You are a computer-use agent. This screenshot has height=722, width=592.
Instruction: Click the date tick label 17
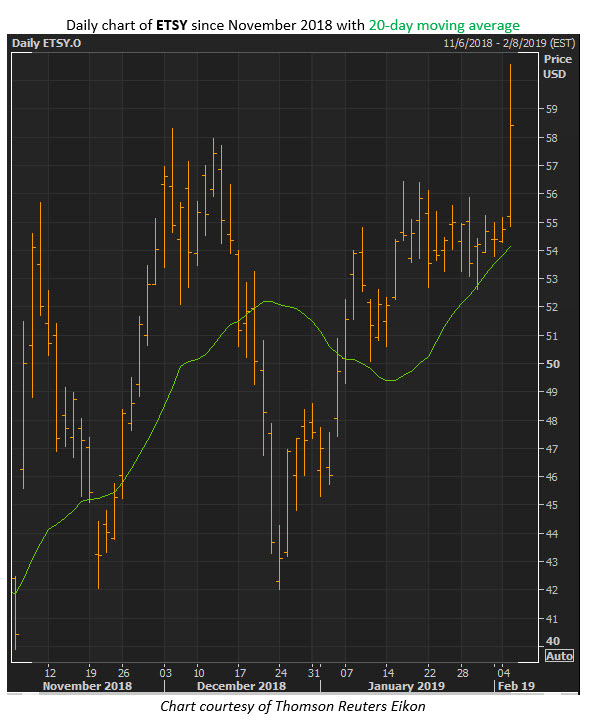[240, 673]
